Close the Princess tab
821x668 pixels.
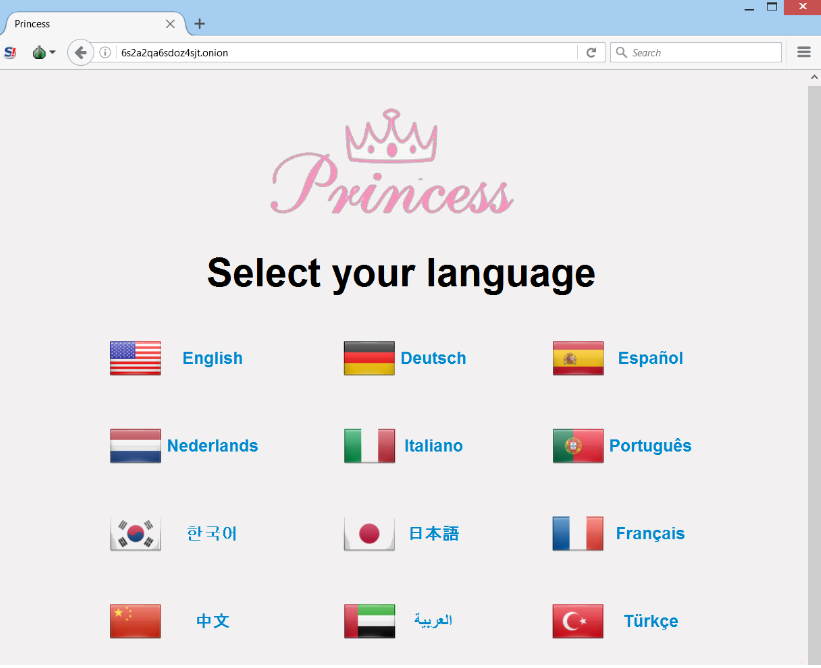pyautogui.click(x=170, y=24)
